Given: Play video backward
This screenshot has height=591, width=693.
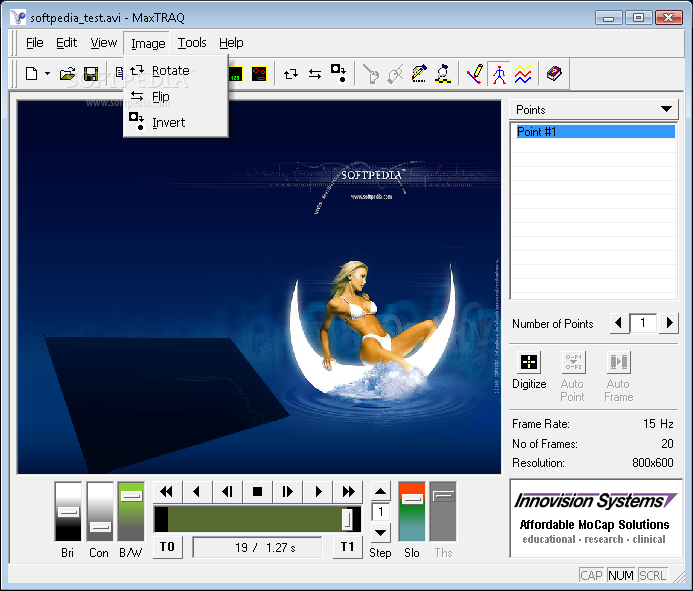Looking at the screenshot, I should pos(197,492).
